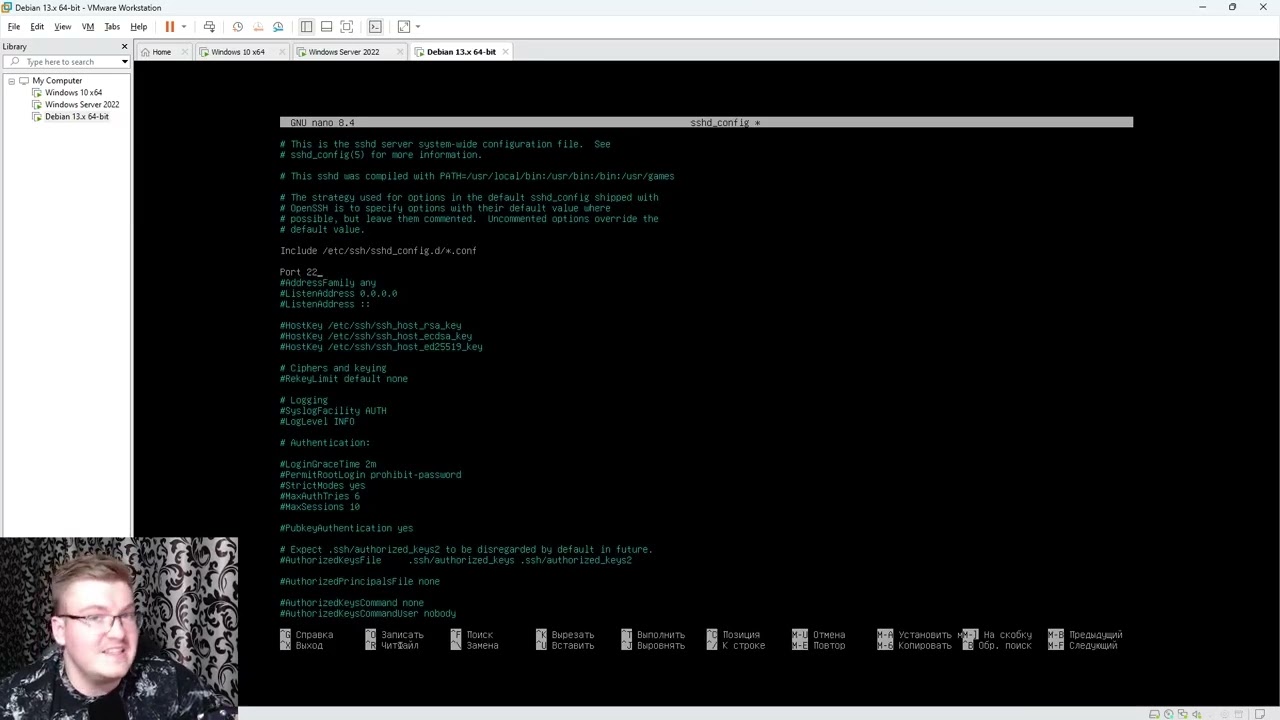Close the Home tab

(186, 52)
